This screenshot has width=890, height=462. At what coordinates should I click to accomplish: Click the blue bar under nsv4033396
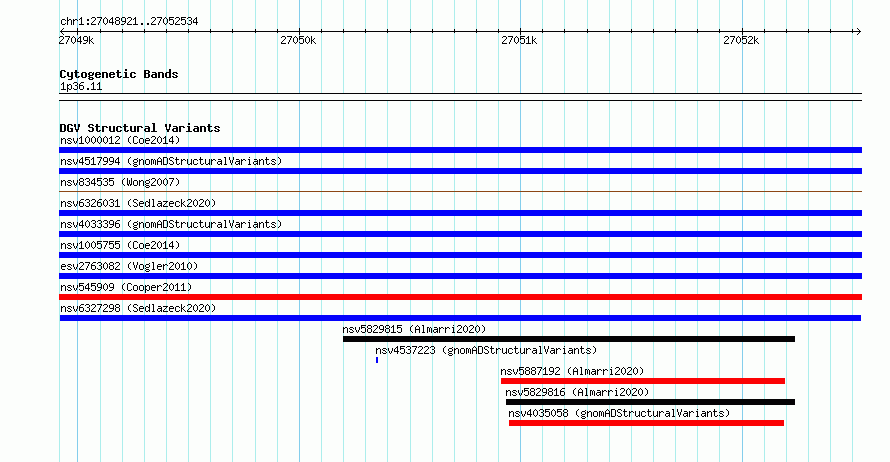460,234
